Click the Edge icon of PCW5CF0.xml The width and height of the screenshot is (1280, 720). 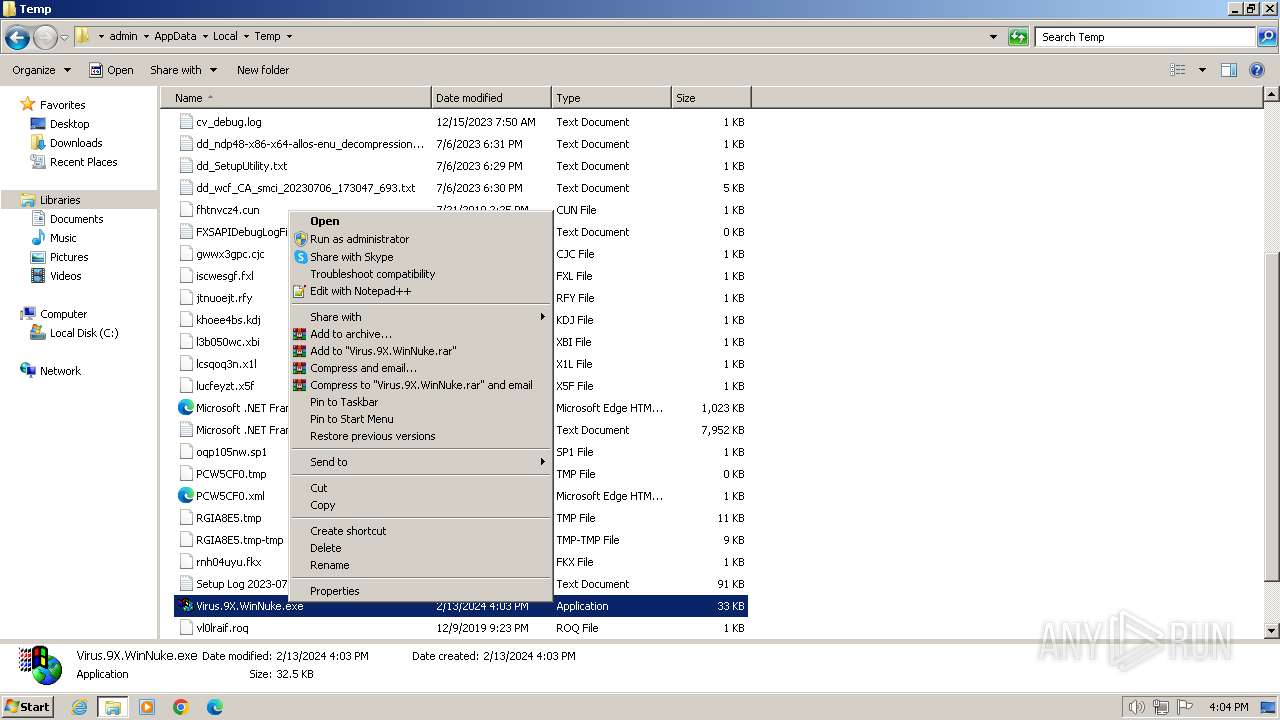[185, 496]
